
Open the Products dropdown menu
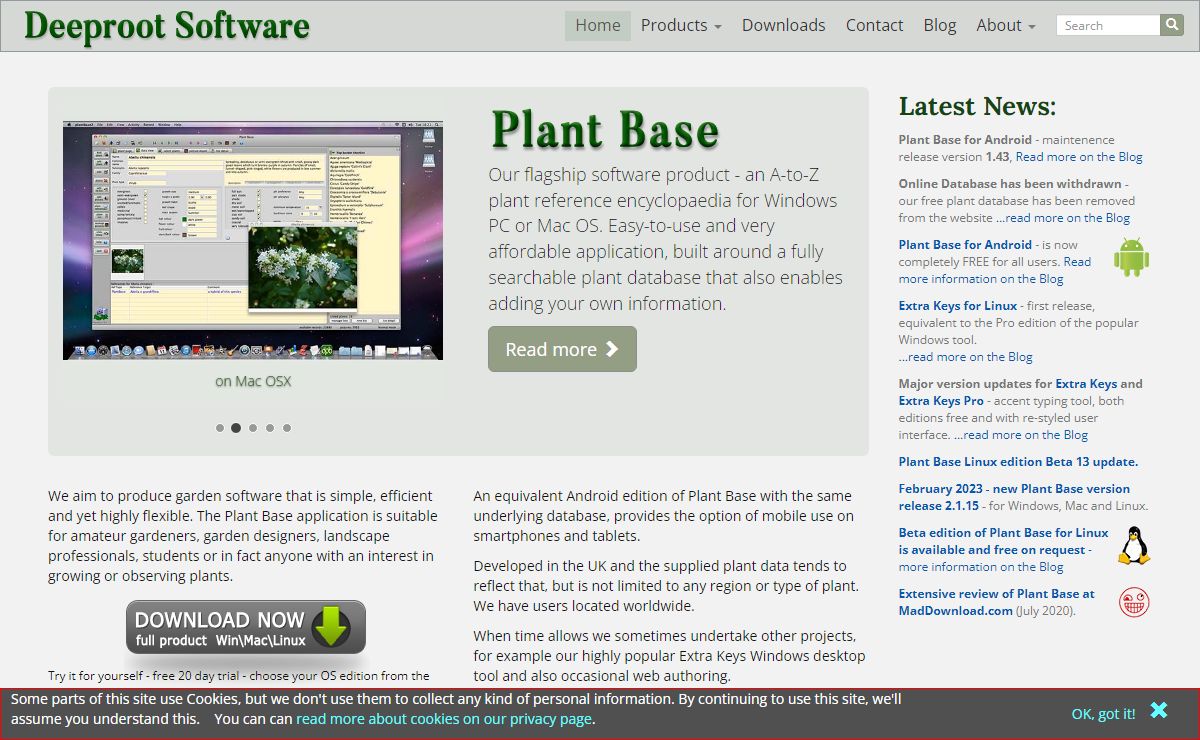(x=681, y=25)
